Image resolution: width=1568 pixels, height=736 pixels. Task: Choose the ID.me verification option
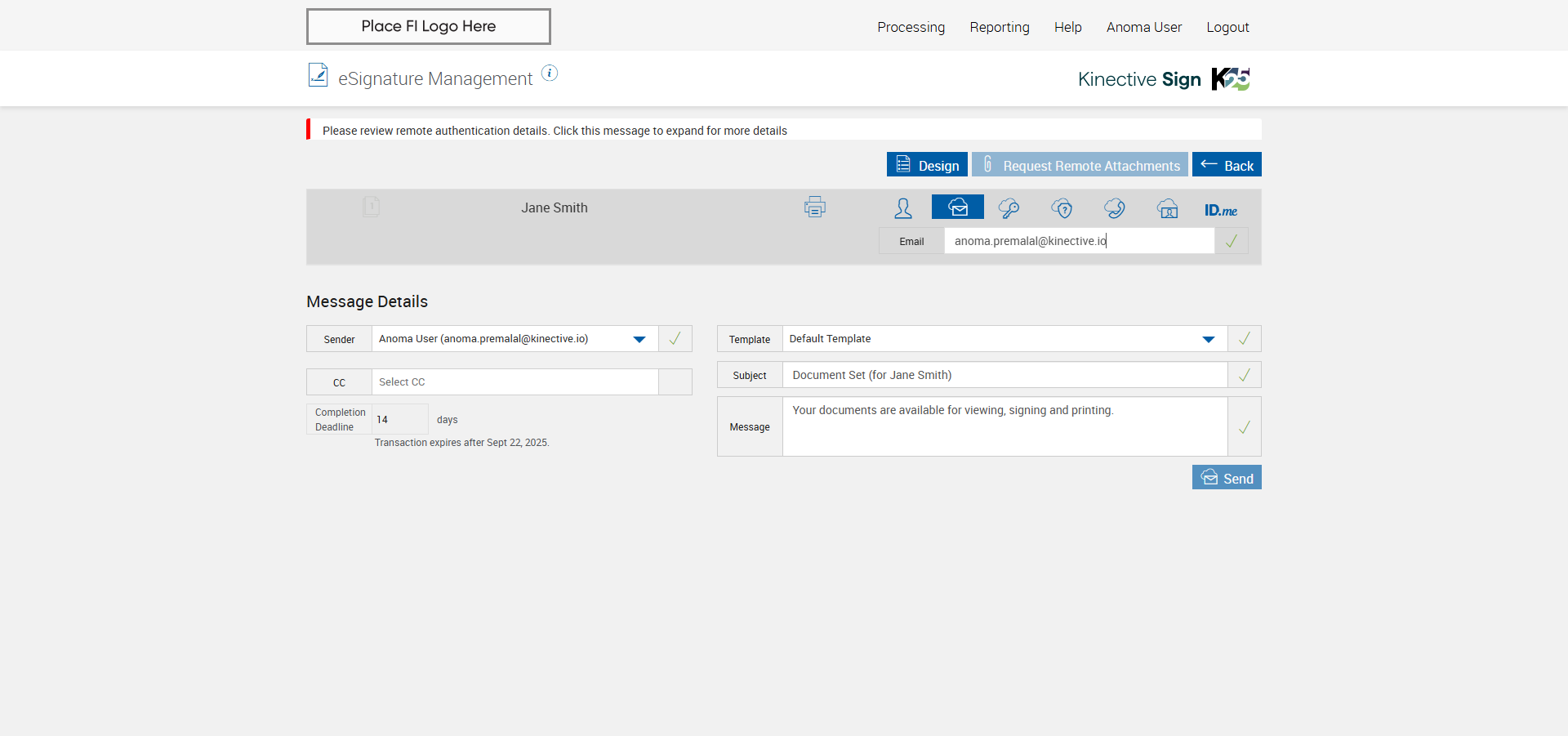[1220, 210]
